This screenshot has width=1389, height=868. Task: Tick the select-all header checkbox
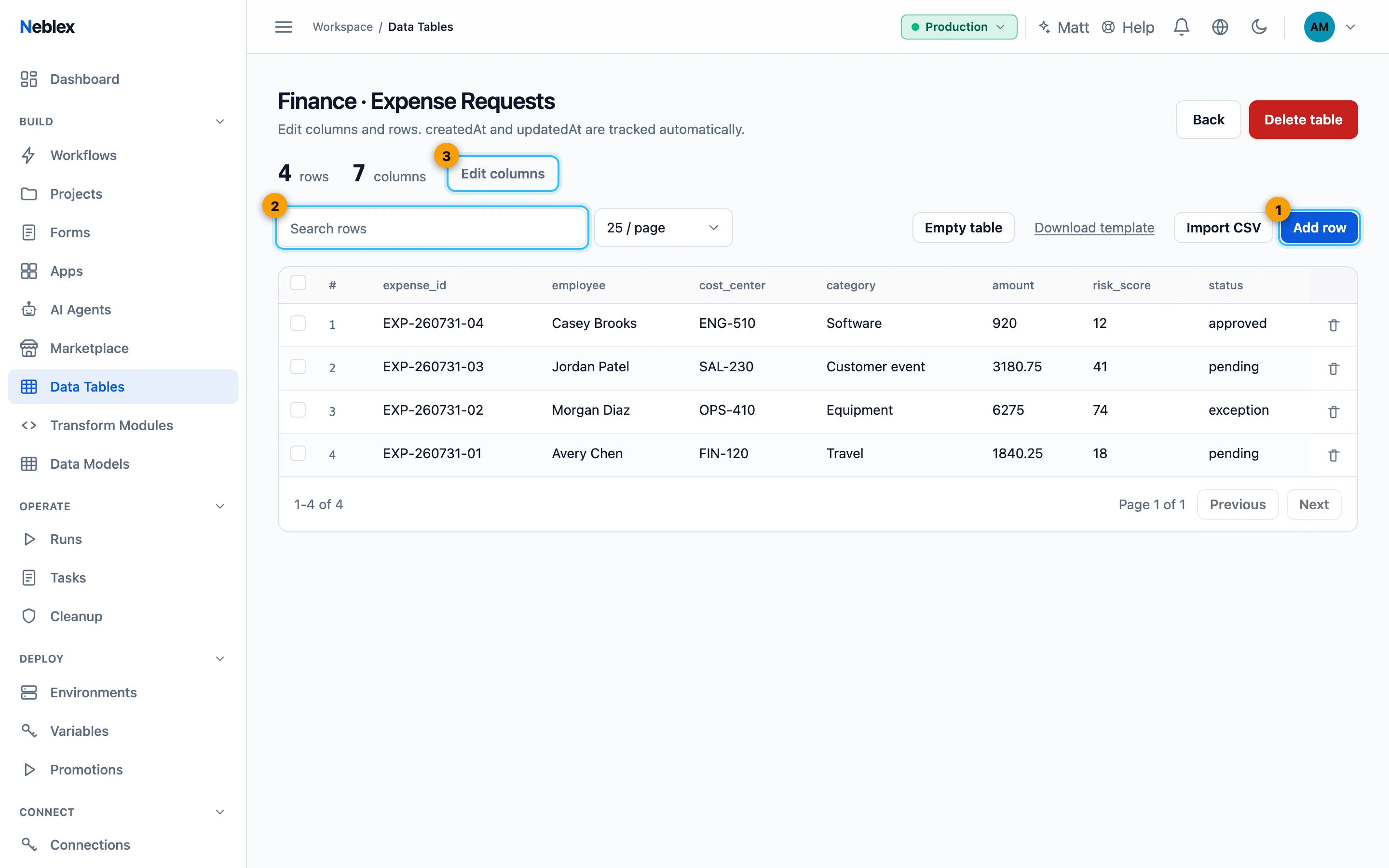(x=298, y=283)
